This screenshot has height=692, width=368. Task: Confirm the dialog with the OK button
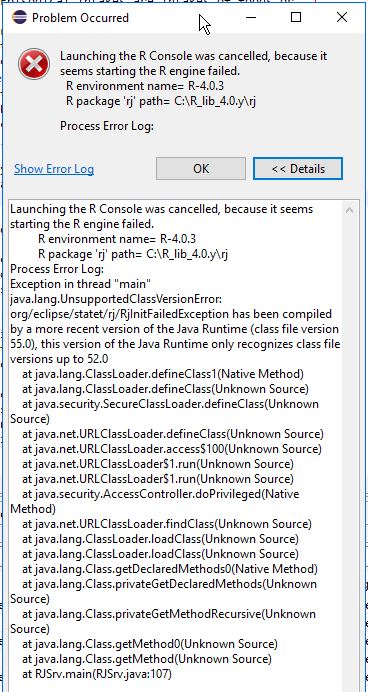click(x=201, y=169)
